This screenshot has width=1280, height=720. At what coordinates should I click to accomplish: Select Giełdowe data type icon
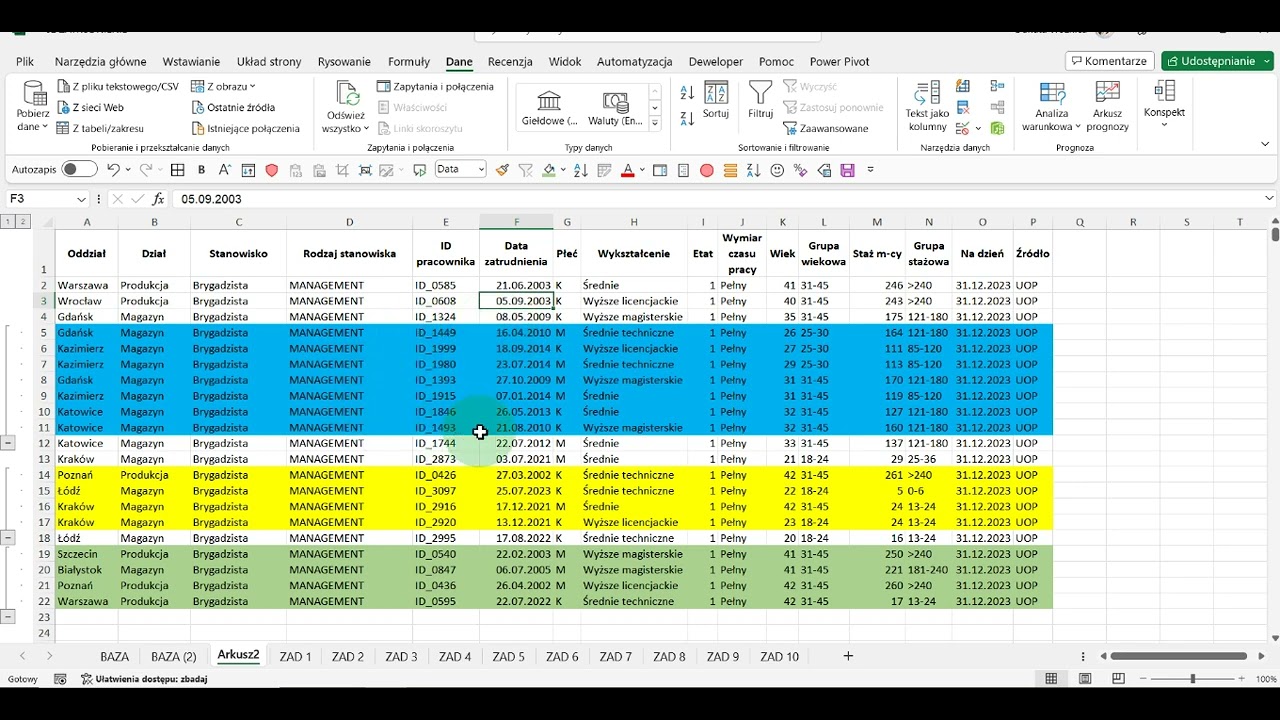pos(549,101)
